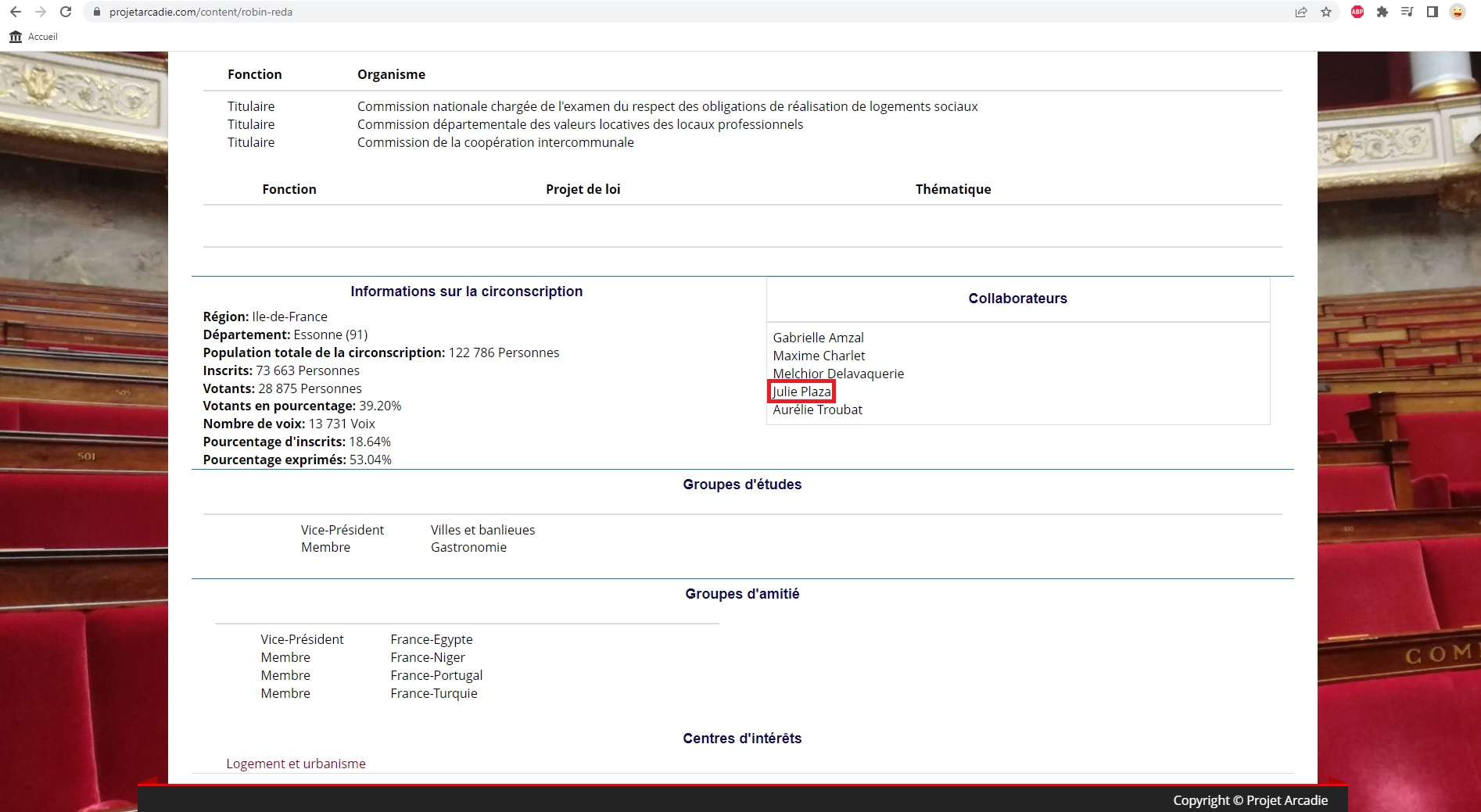Open the Extensions puzzle menu

click(1382, 12)
